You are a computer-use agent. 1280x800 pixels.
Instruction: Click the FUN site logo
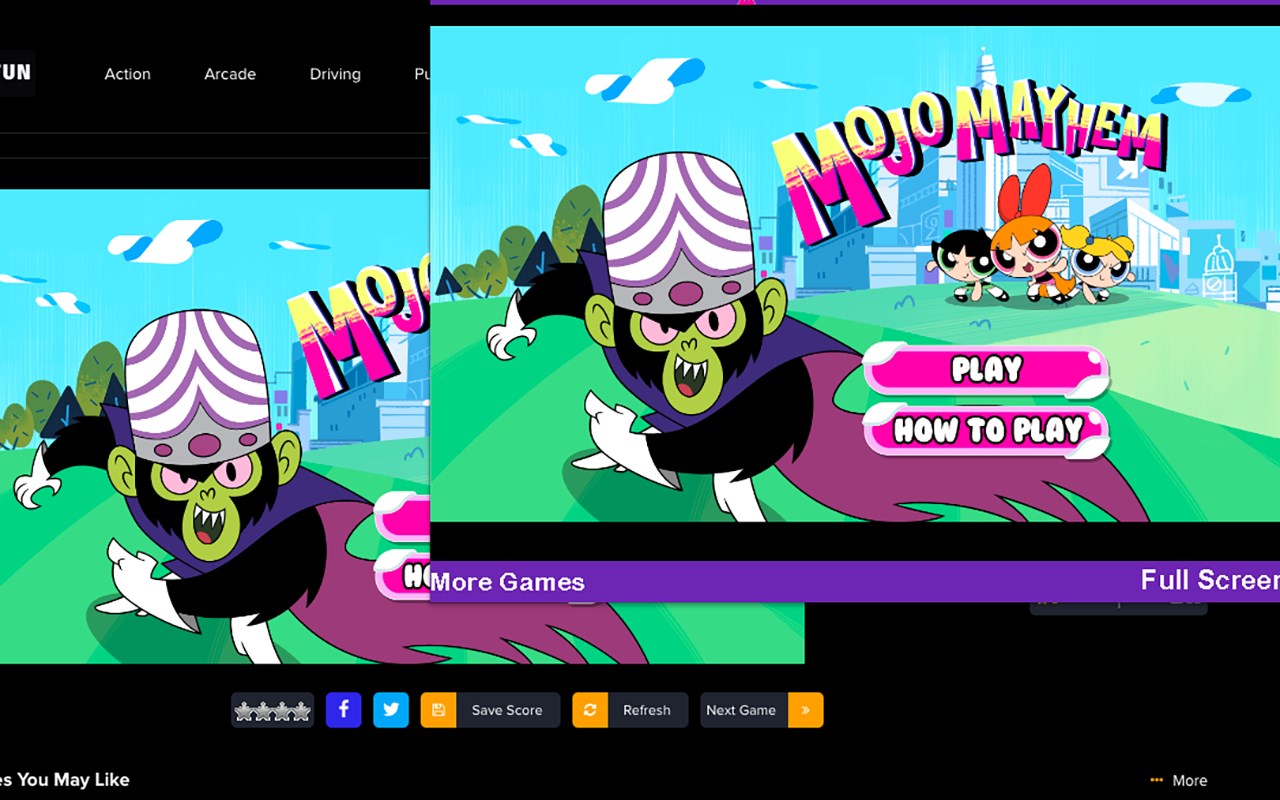16,73
